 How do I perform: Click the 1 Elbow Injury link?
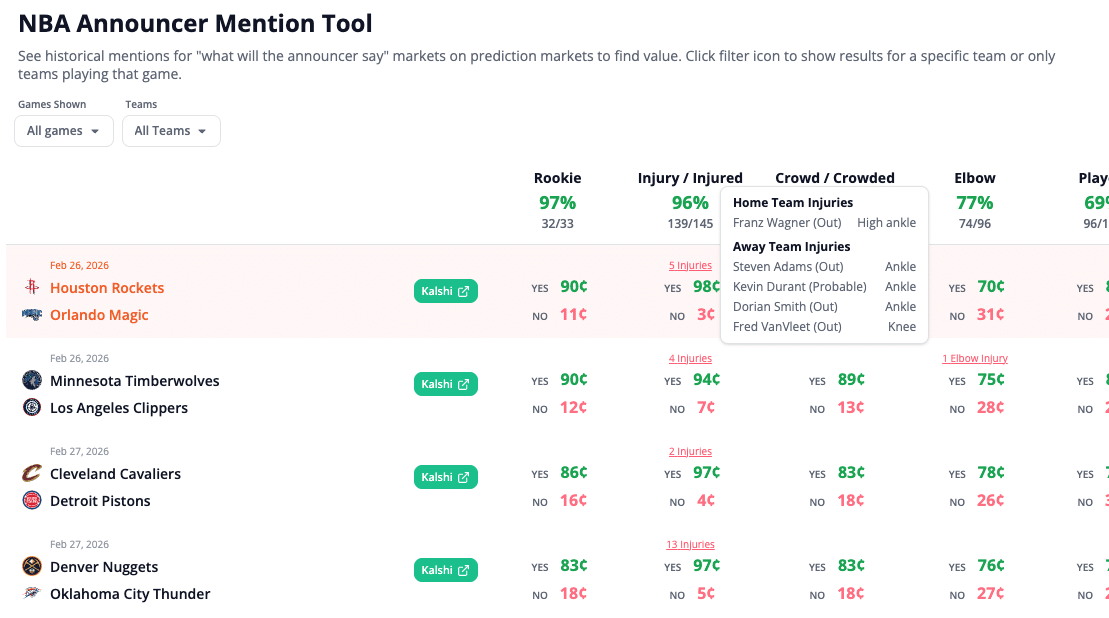pos(975,358)
